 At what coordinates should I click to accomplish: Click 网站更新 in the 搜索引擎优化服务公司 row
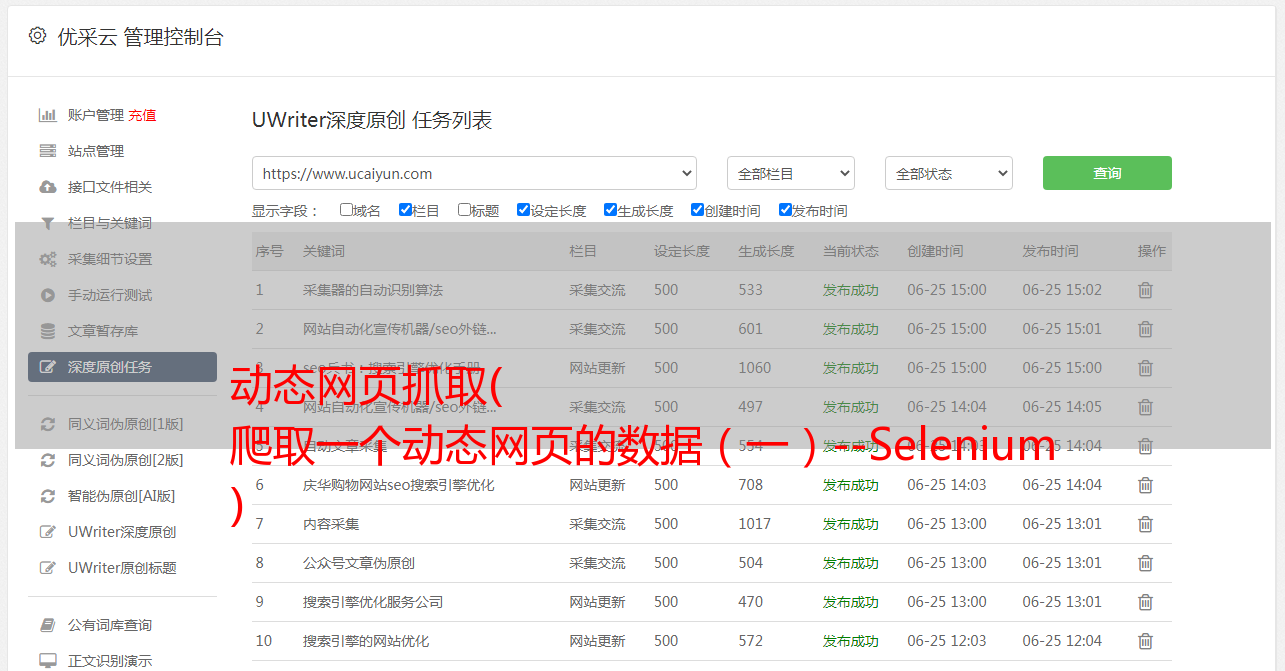[x=597, y=602]
